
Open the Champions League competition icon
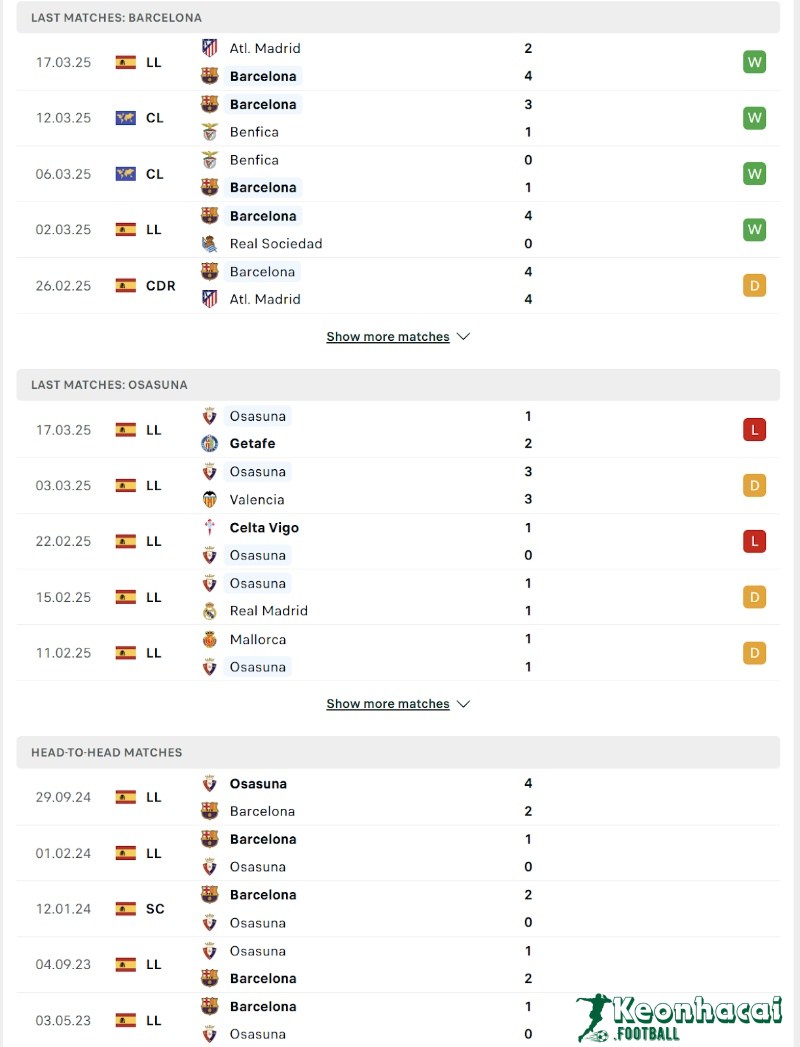click(124, 117)
